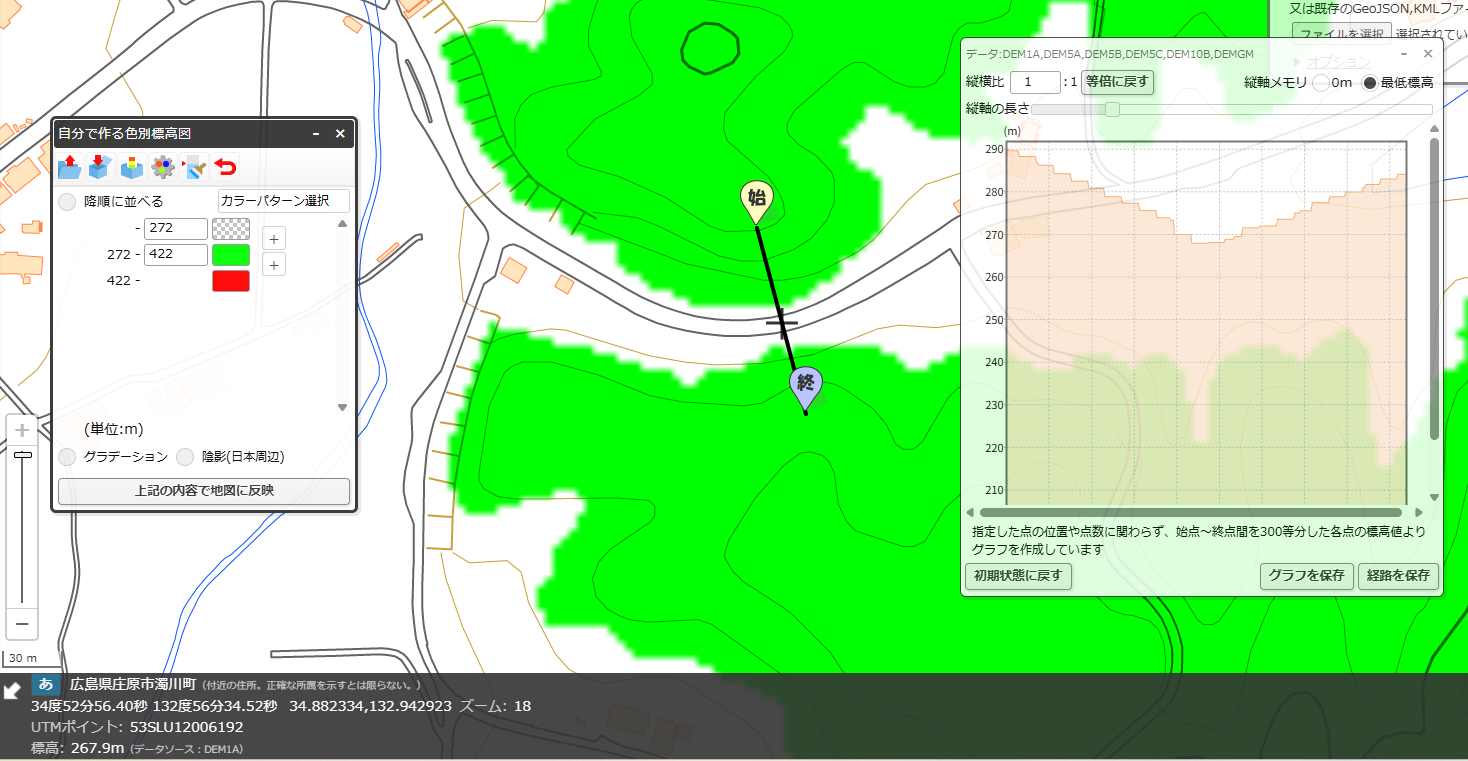Toggle 降順に並べる descending order option
The image size is (1468, 761).
67,201
